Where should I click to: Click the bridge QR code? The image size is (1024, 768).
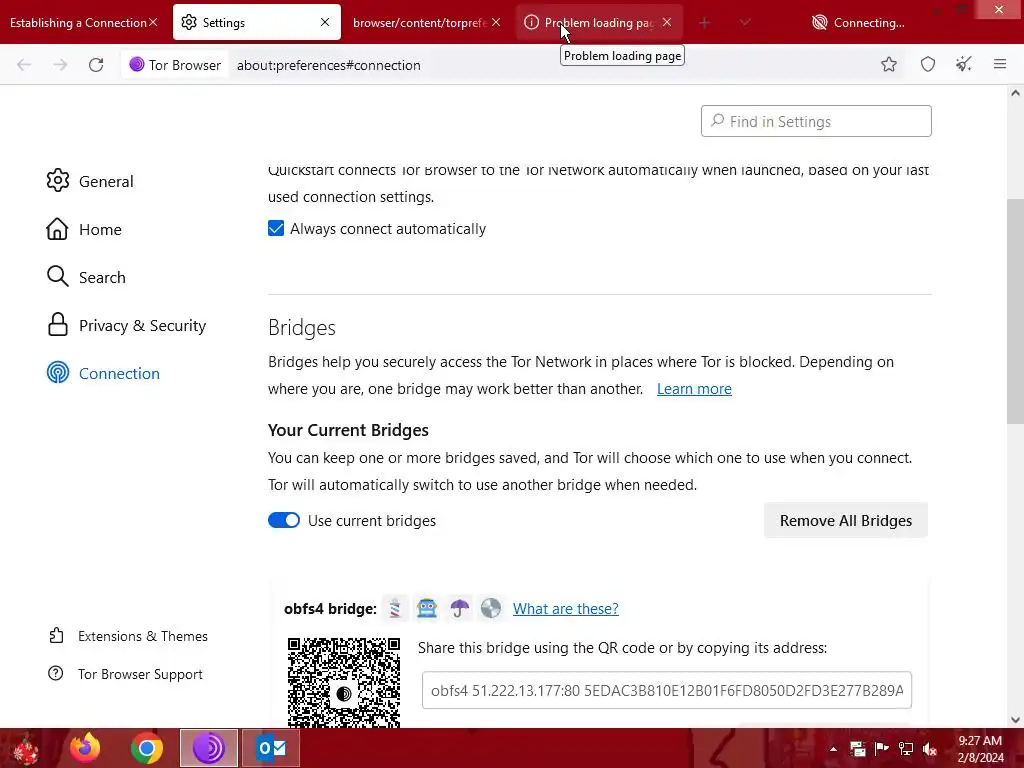pyautogui.click(x=344, y=683)
